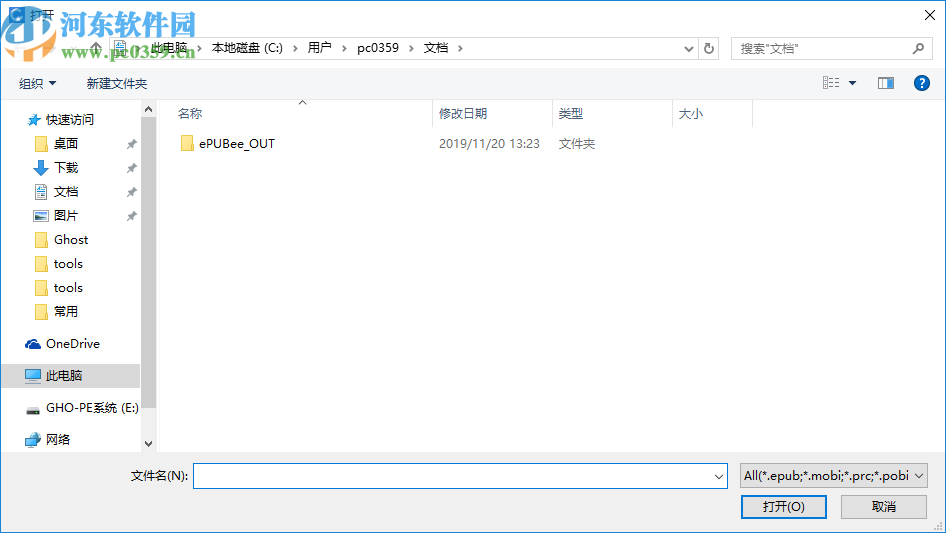946x533 pixels.
Task: Open view options dropdown arrow
Action: [852, 83]
